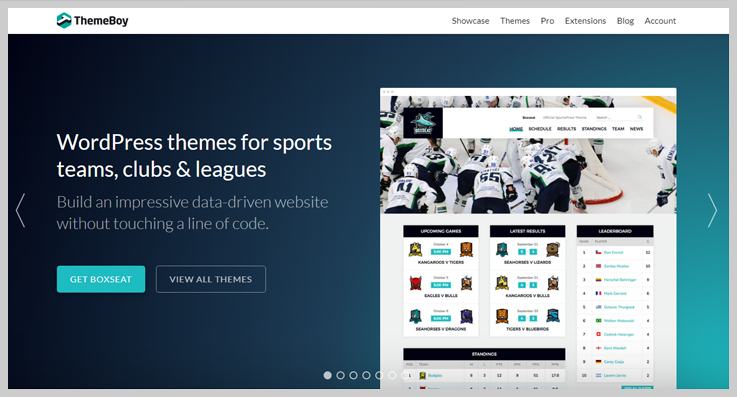Jump to the sixth slider dot
Image resolution: width=737 pixels, height=397 pixels.
pyautogui.click(x=392, y=375)
